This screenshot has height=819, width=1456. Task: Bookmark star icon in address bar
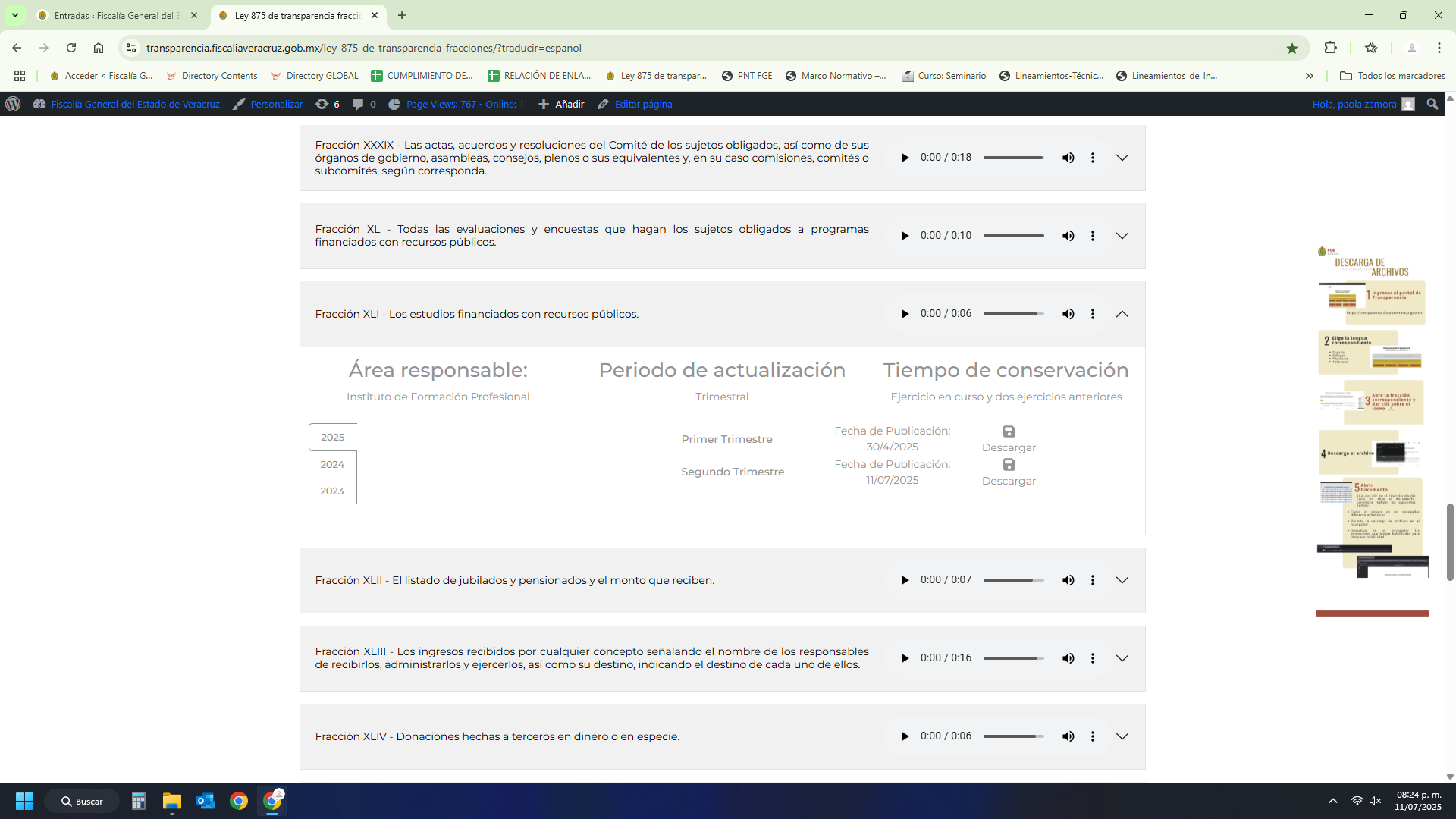point(1292,48)
